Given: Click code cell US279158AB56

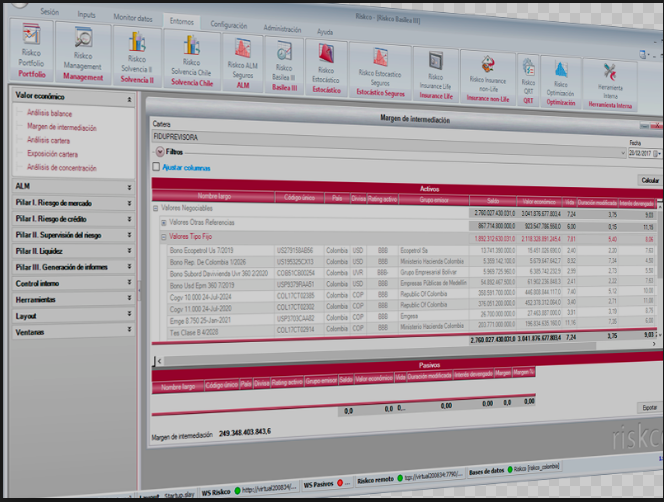Looking at the screenshot, I should click(295, 250).
